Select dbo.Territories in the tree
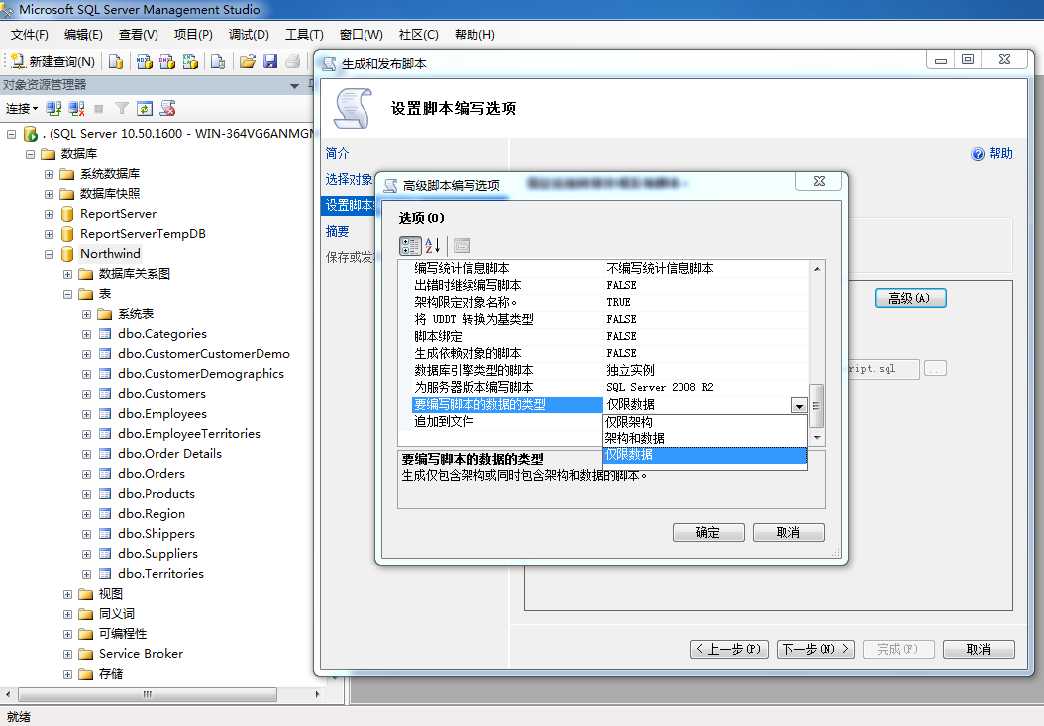 [160, 573]
